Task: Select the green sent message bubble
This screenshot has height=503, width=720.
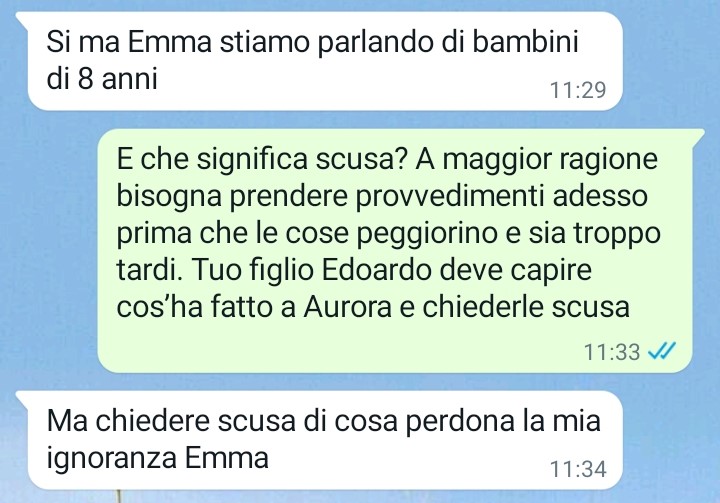Action: tap(395, 251)
